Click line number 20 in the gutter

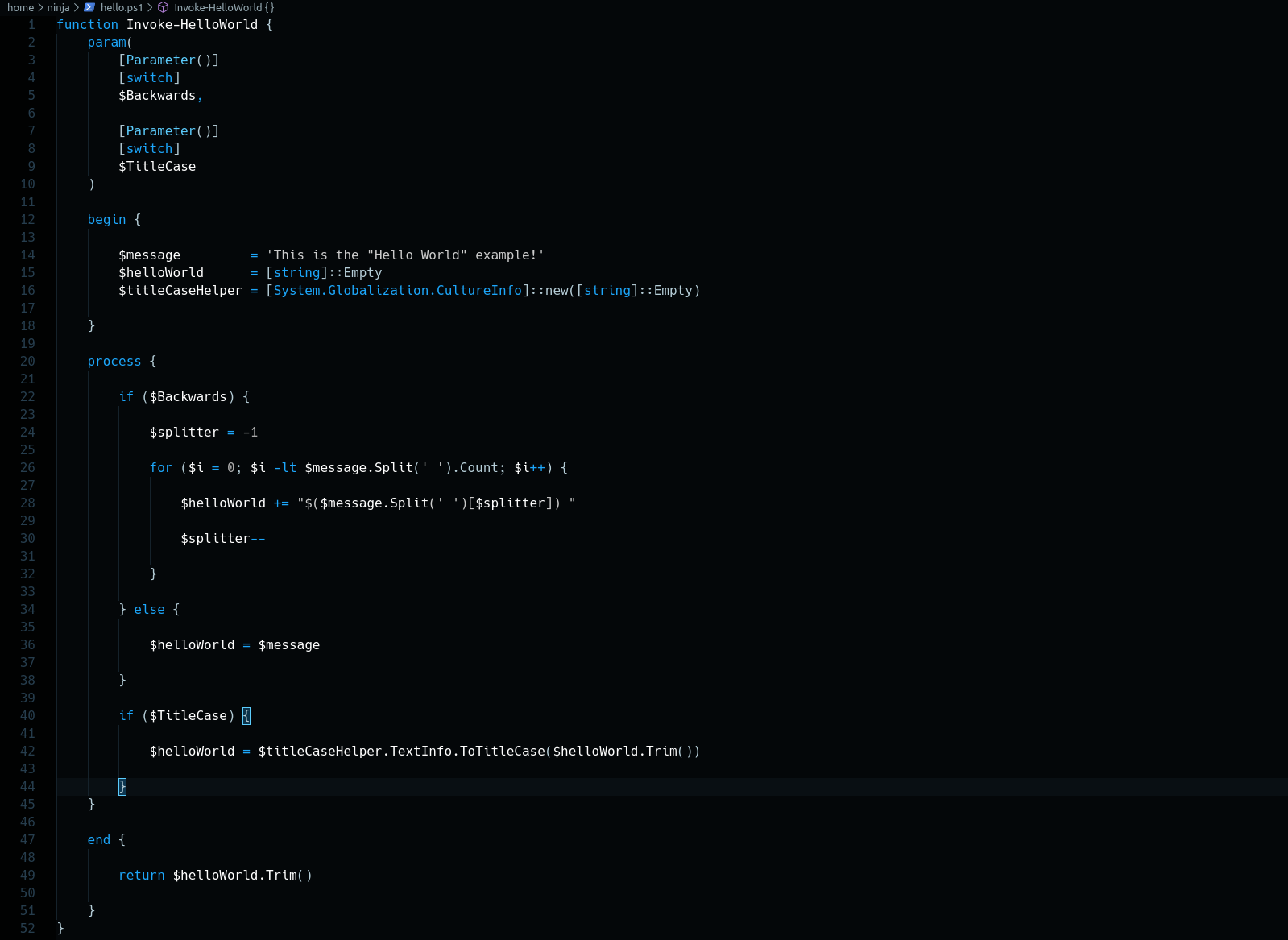pos(27,362)
